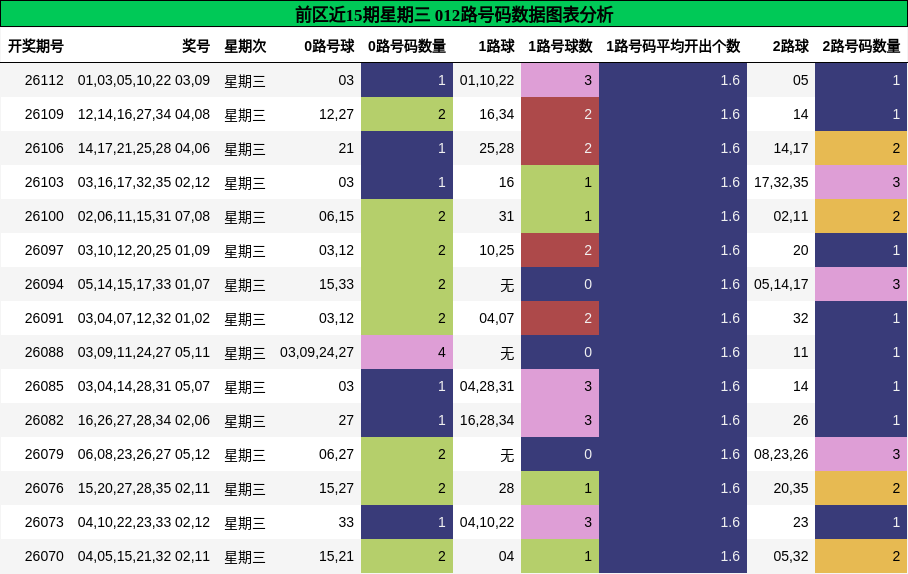Click prize numbers 03,09,11,24,27 05,11

point(144,352)
